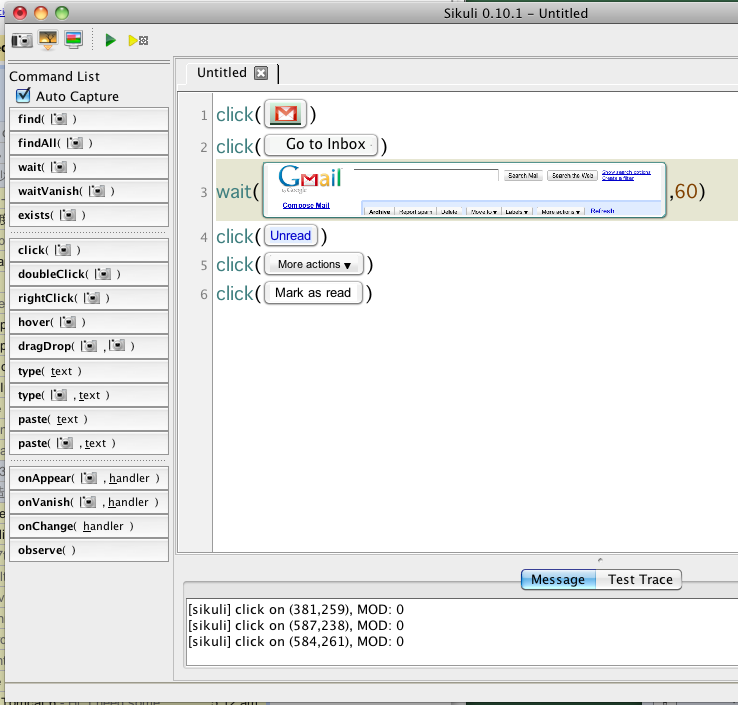This screenshot has width=738, height=705.
Task: Click the yellow minimize window button
Action: click(x=41, y=13)
